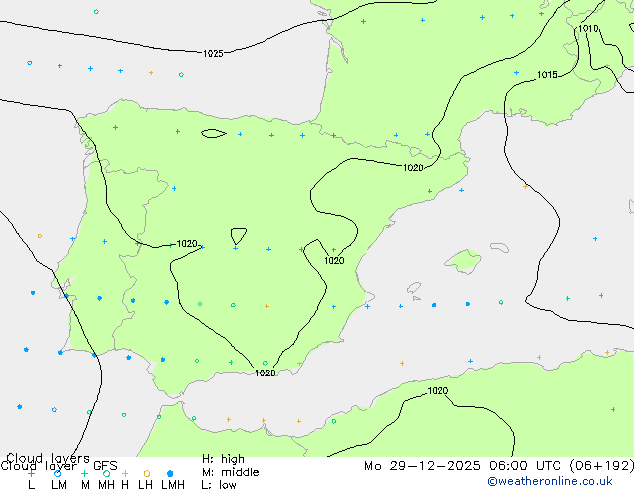Click the island of Ibiza on the map
The width and height of the screenshot is (634, 490).
pos(414,288)
